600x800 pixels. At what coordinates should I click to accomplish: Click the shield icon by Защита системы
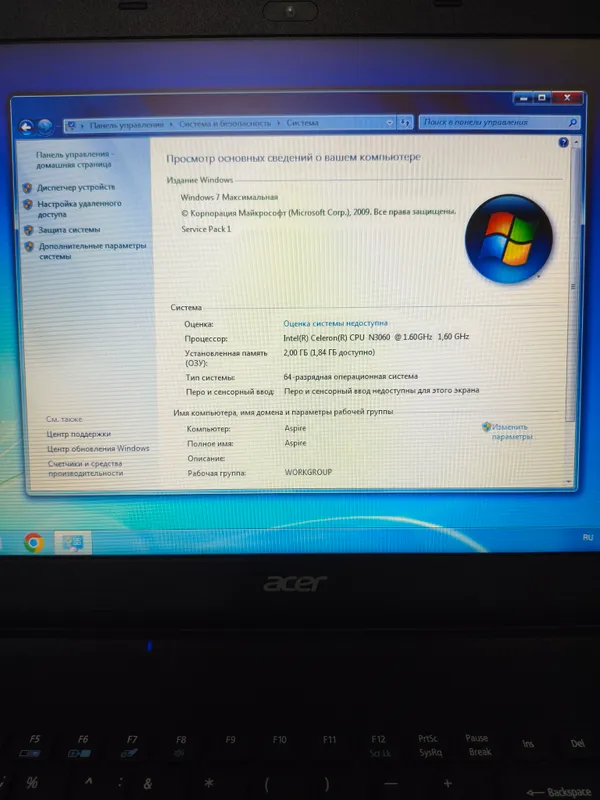[x=29, y=230]
